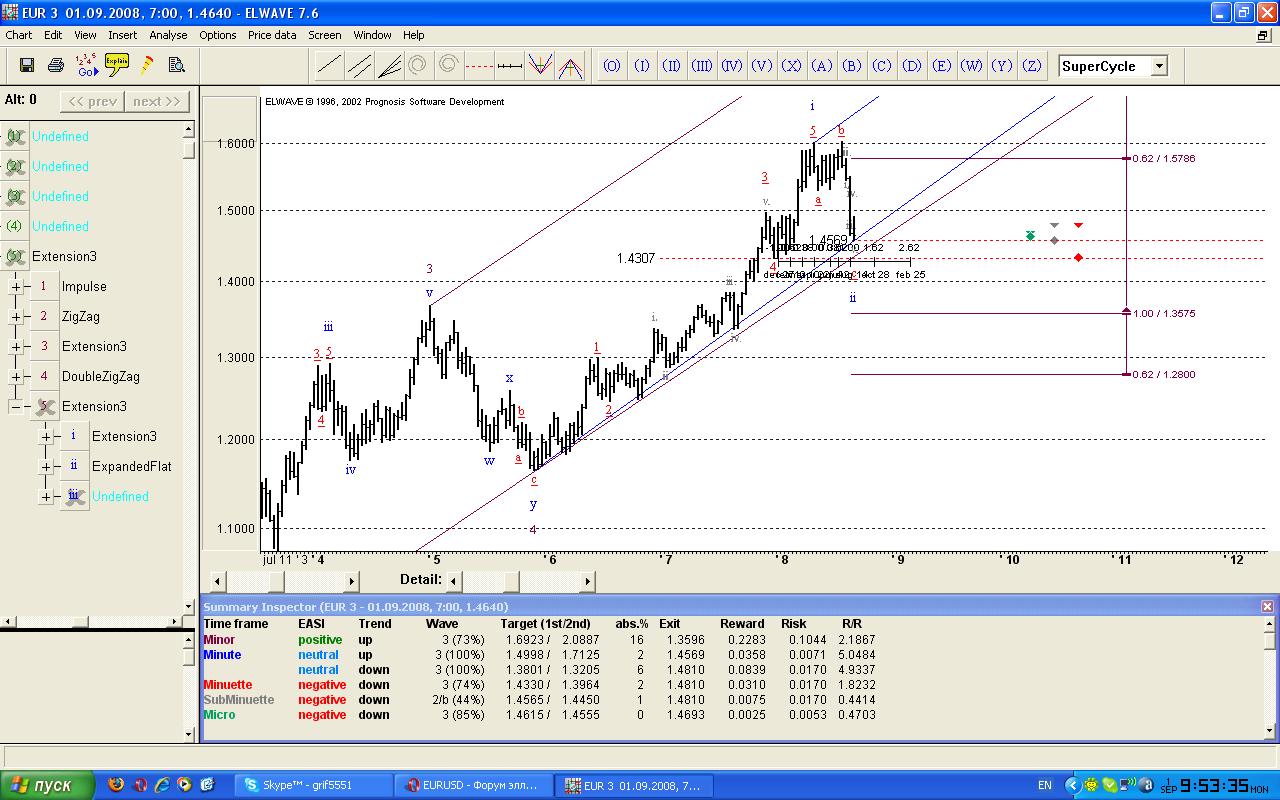This screenshot has height=800, width=1280.
Task: Expand wave 3 Extension3 tree node
Action: click(x=16, y=347)
